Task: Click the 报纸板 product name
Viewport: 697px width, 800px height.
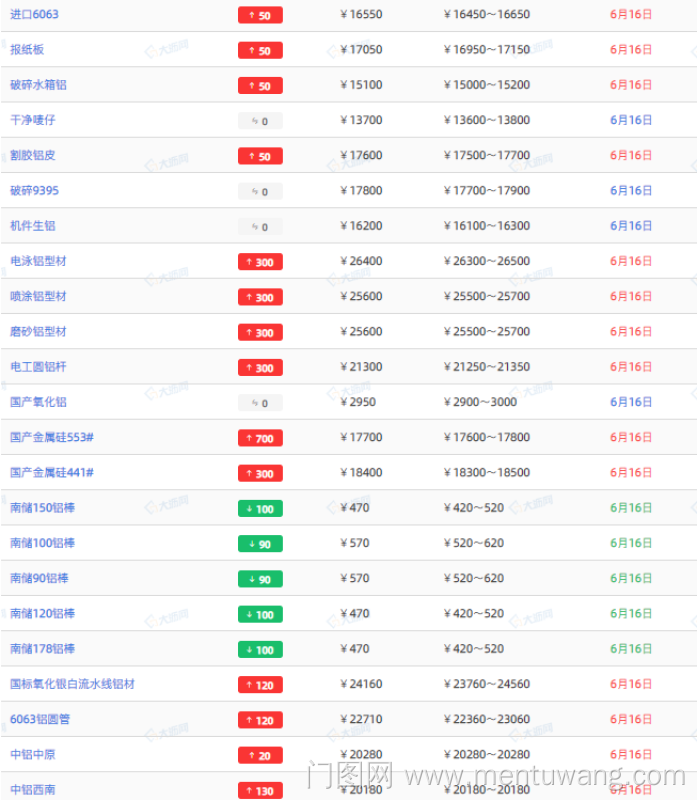Action: [27, 50]
